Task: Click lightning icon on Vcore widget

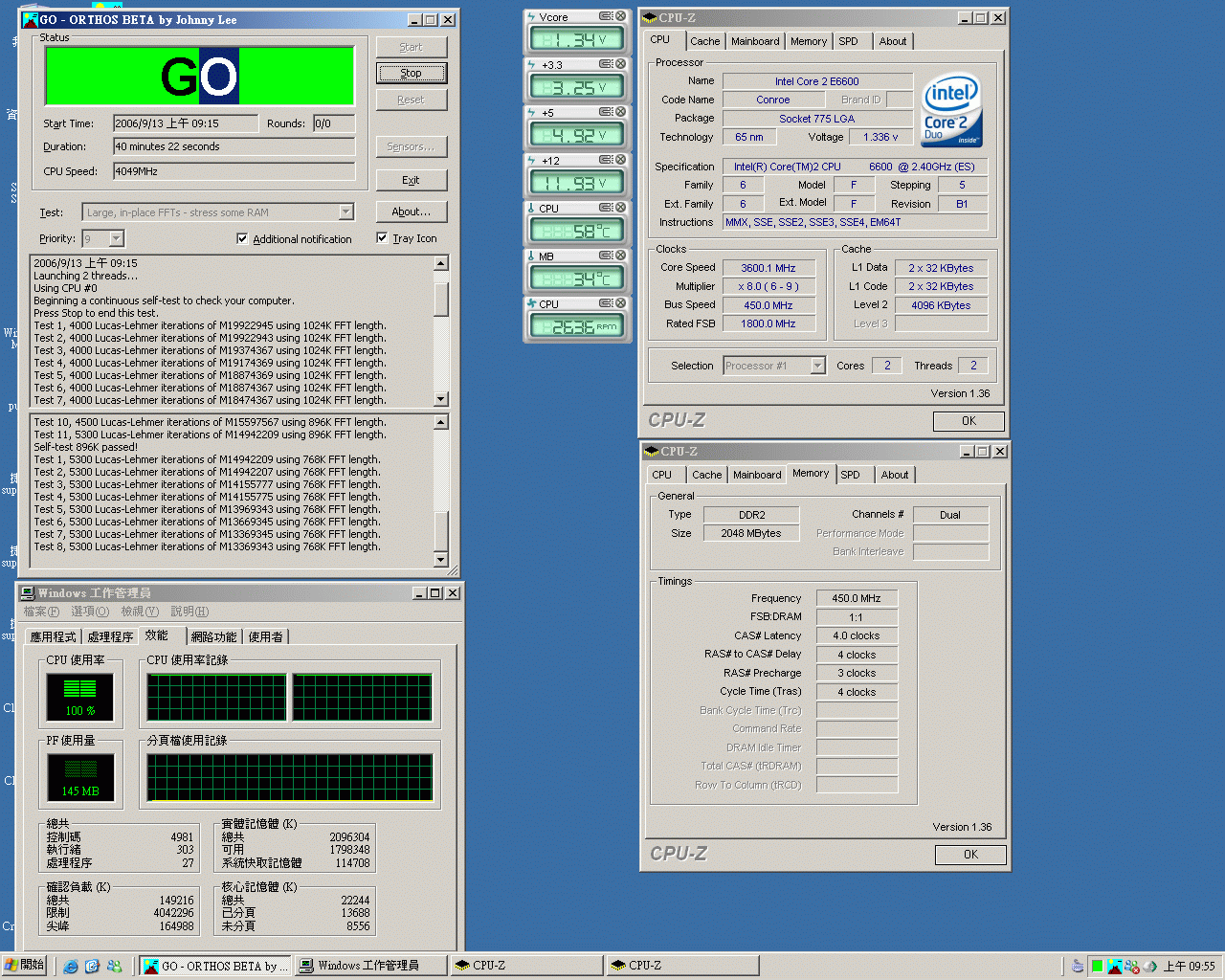Action: pos(531,17)
